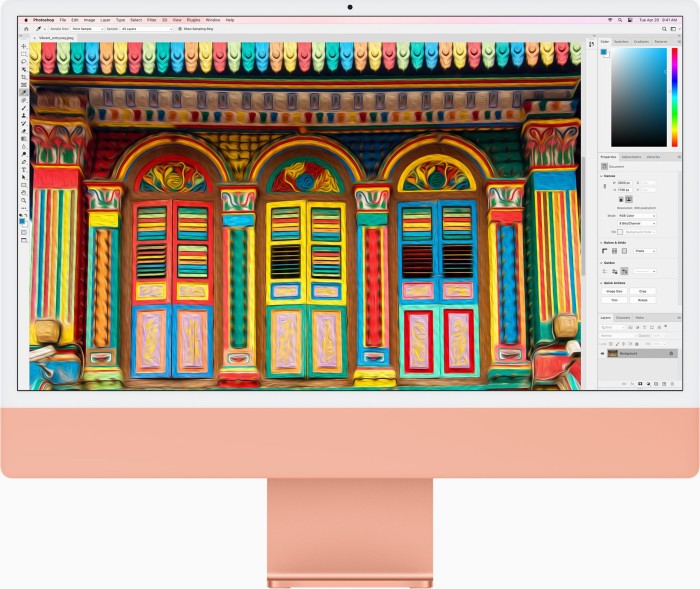Click the Rotate quick action button
The height and width of the screenshot is (589, 700).
[x=641, y=299]
